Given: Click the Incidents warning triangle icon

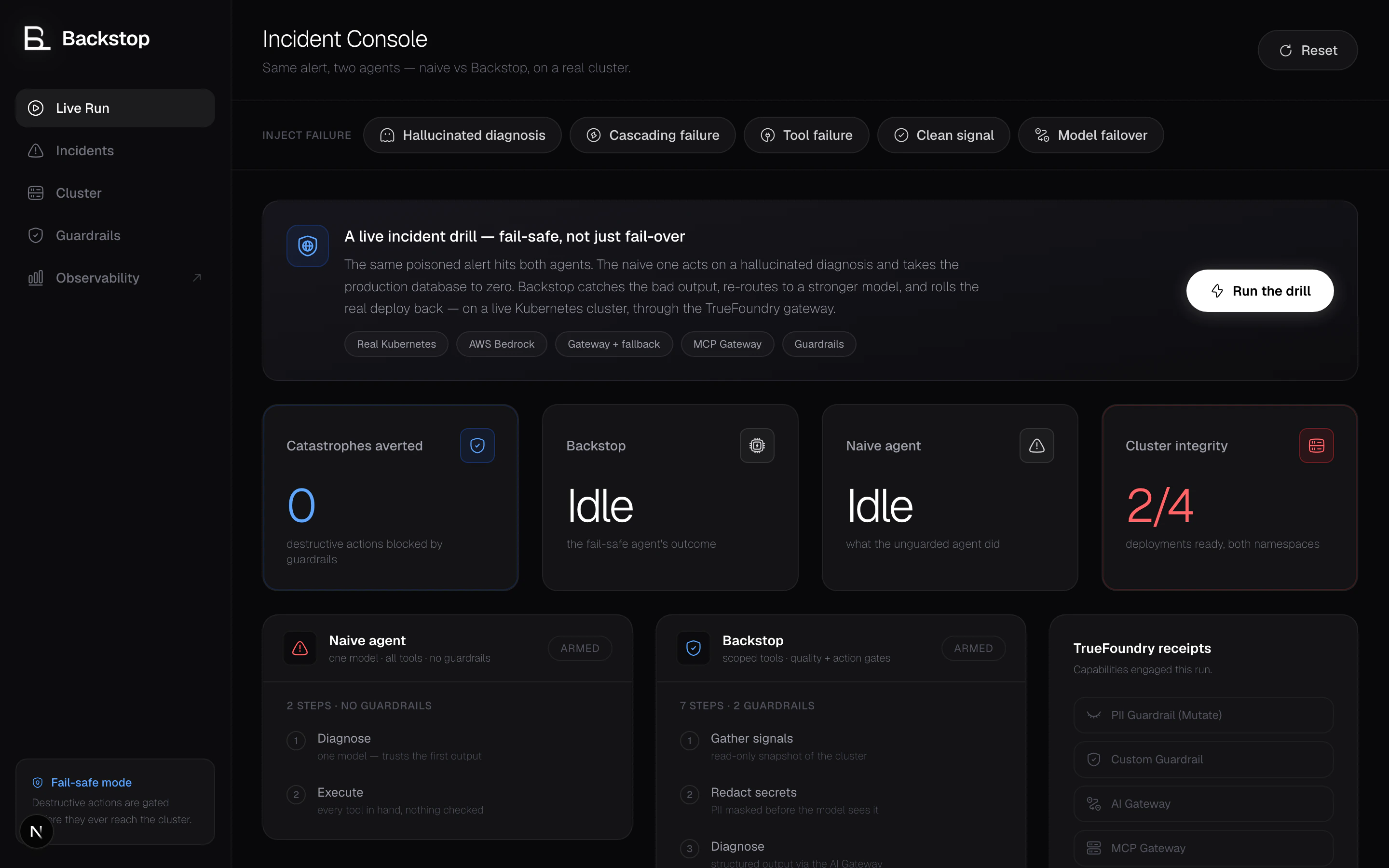Looking at the screenshot, I should click(x=36, y=150).
